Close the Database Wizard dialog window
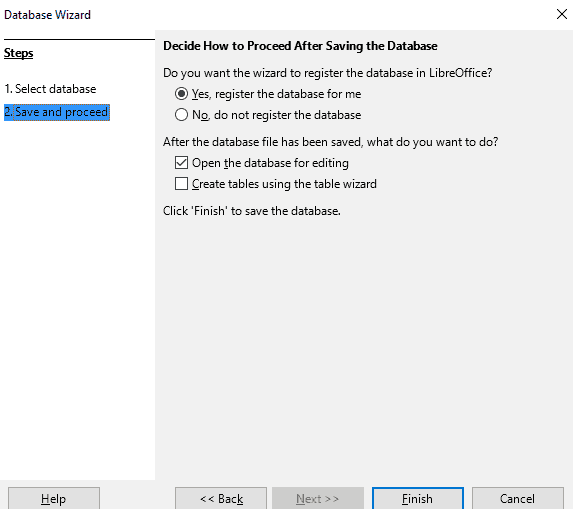 562,14
